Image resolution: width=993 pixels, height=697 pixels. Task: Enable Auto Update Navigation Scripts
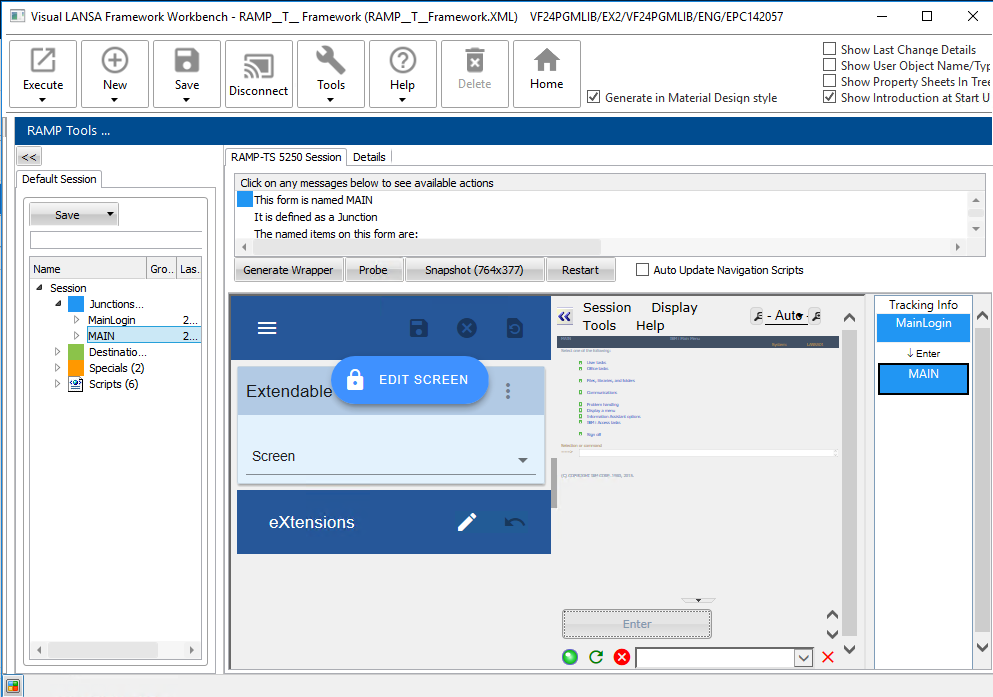pyautogui.click(x=642, y=270)
